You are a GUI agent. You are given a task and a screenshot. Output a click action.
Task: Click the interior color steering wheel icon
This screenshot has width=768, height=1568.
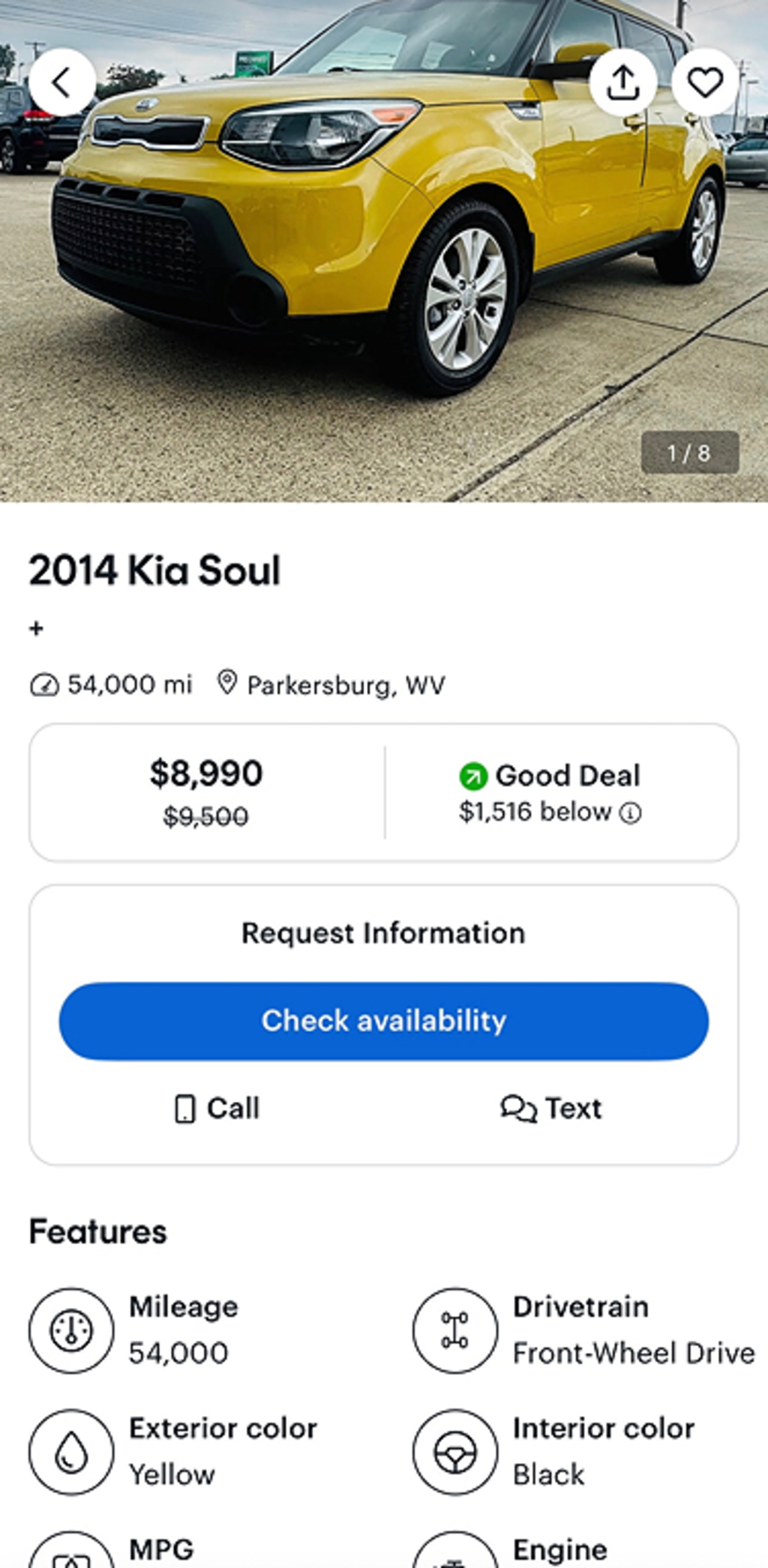[454, 1452]
